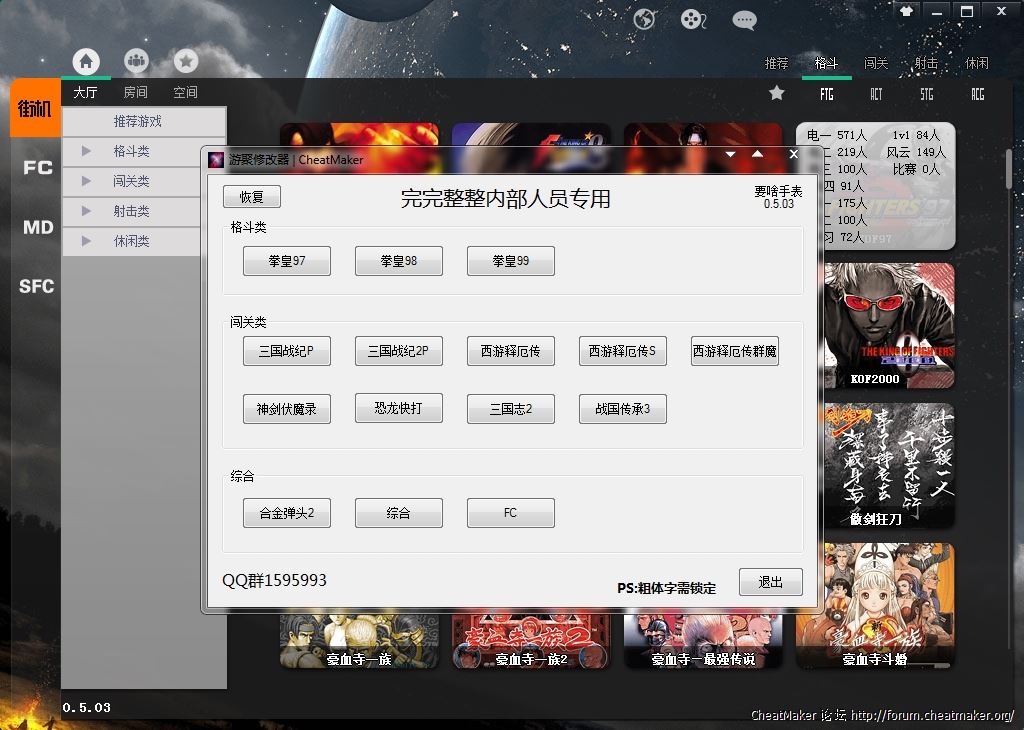The image size is (1024, 730).
Task: Click the down triangle in CheatMaker title bar
Action: 731,155
